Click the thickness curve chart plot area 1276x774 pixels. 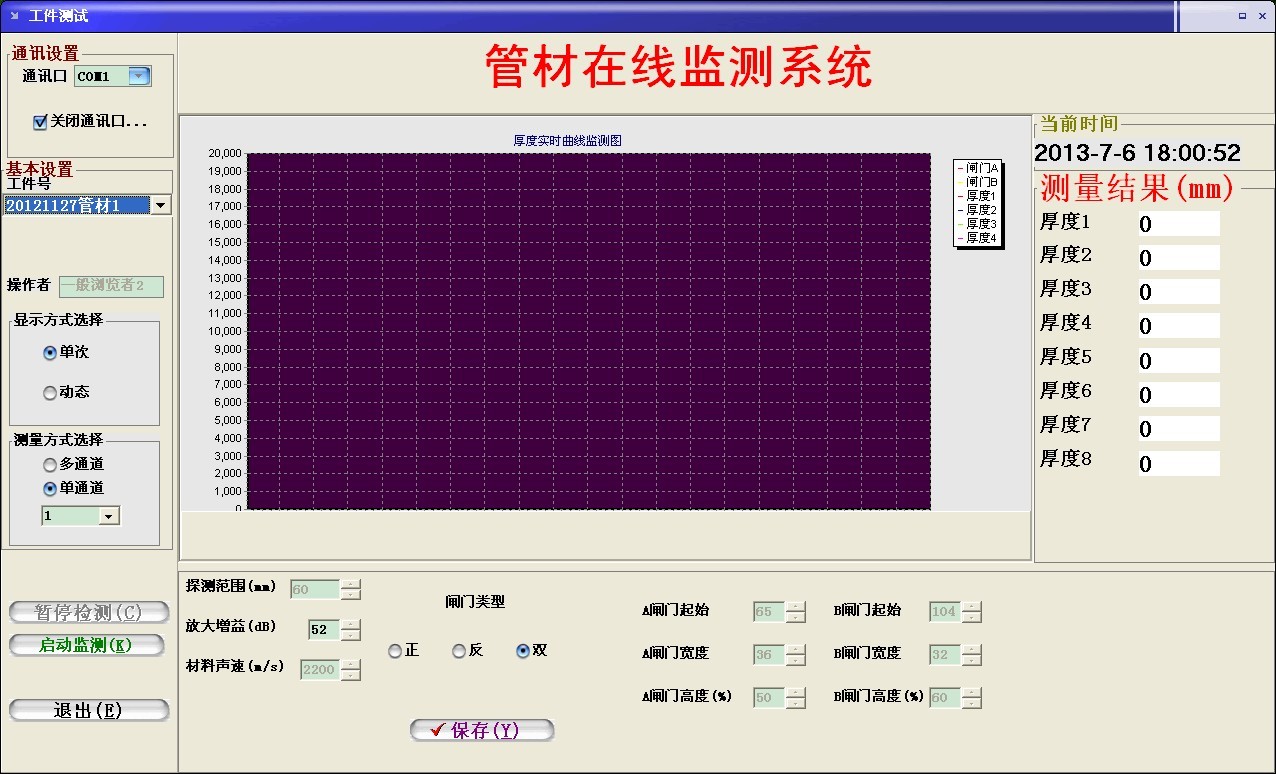coord(588,331)
